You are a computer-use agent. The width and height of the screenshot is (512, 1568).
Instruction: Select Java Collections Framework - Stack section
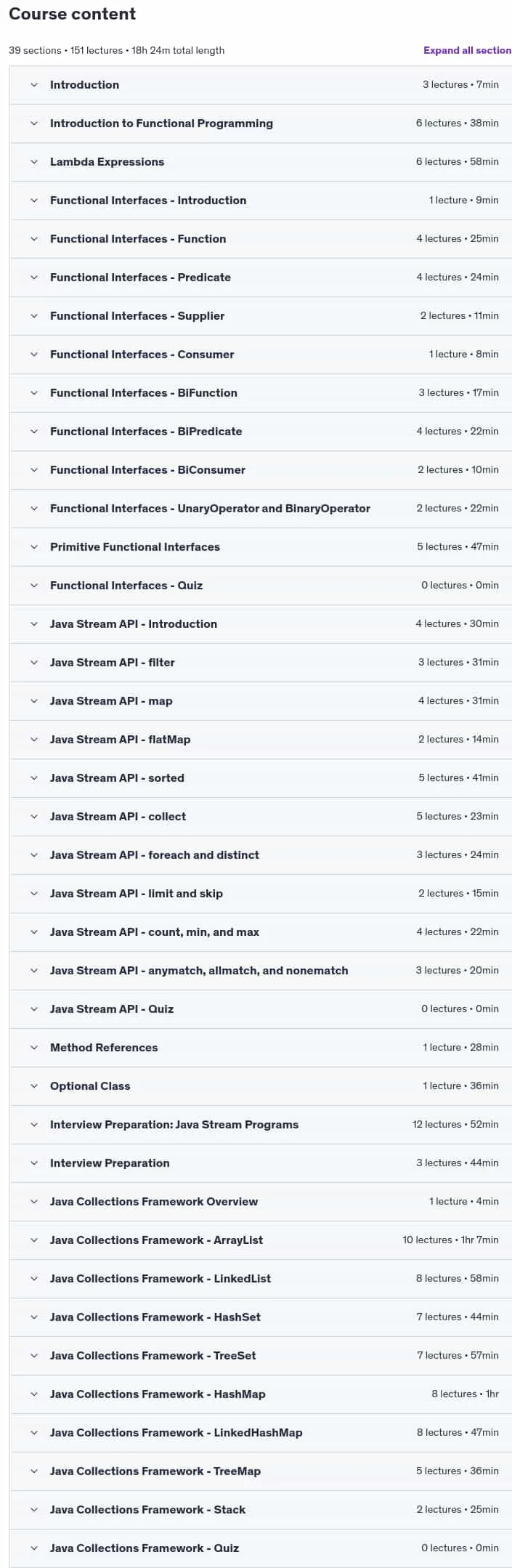click(x=261, y=1510)
